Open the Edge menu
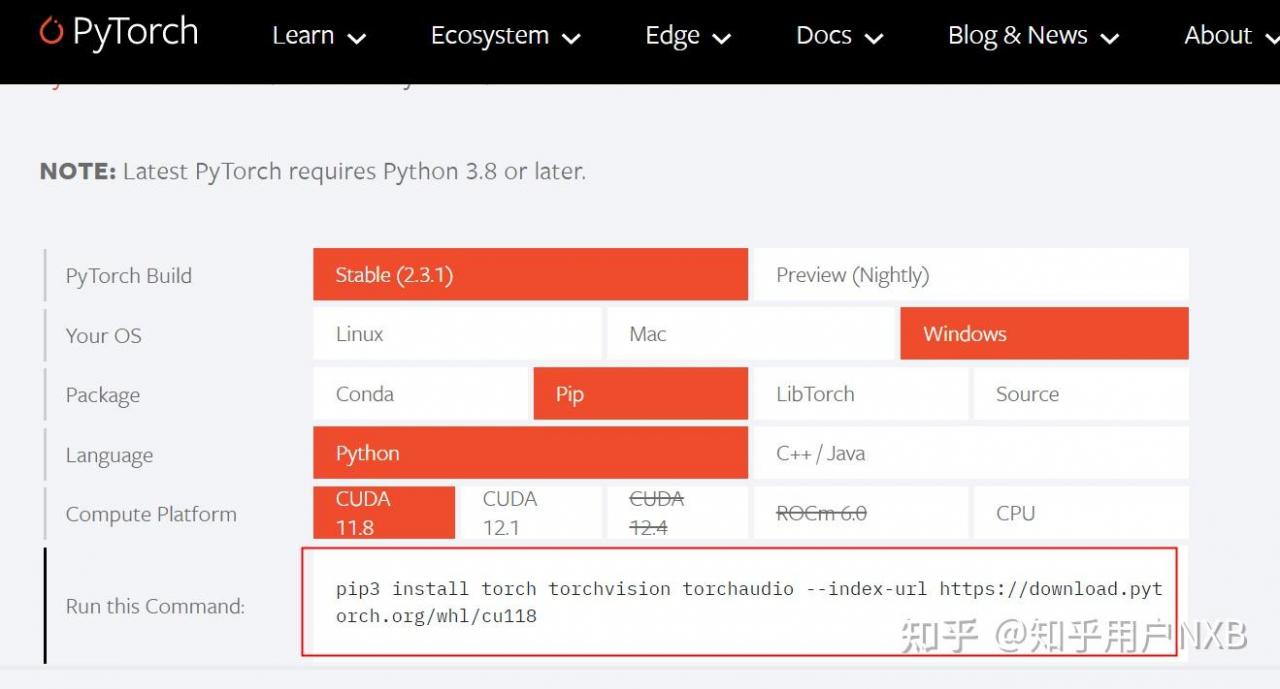 688,36
